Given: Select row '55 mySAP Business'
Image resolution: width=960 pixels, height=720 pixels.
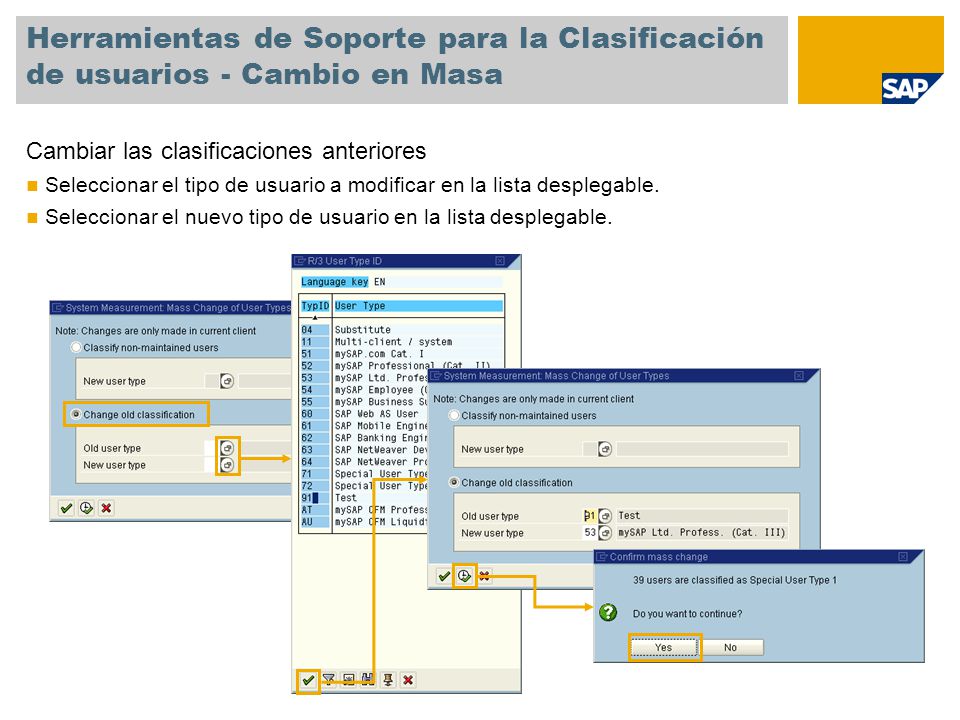Looking at the screenshot, I should pos(364,402).
